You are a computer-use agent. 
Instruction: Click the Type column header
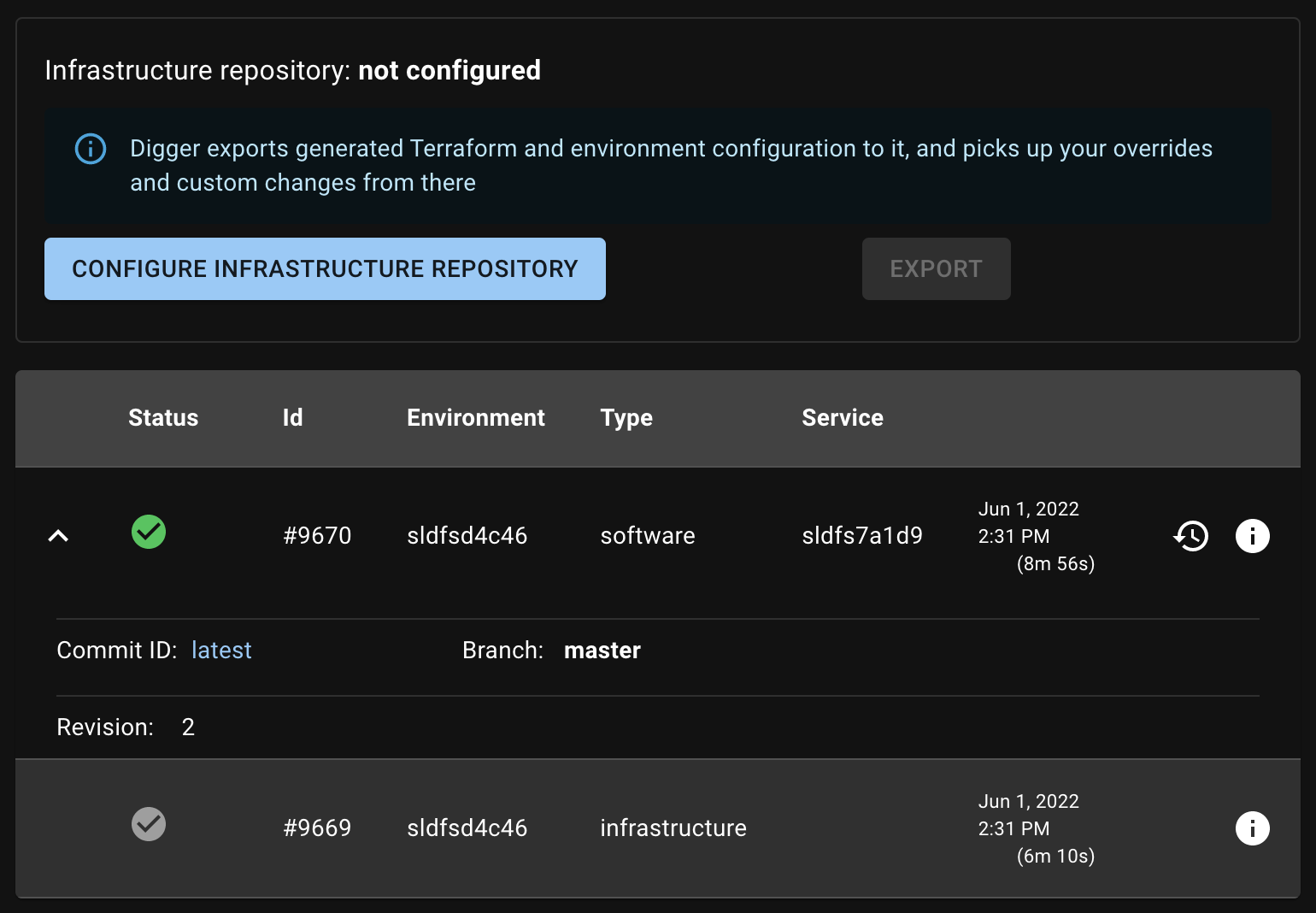626,418
